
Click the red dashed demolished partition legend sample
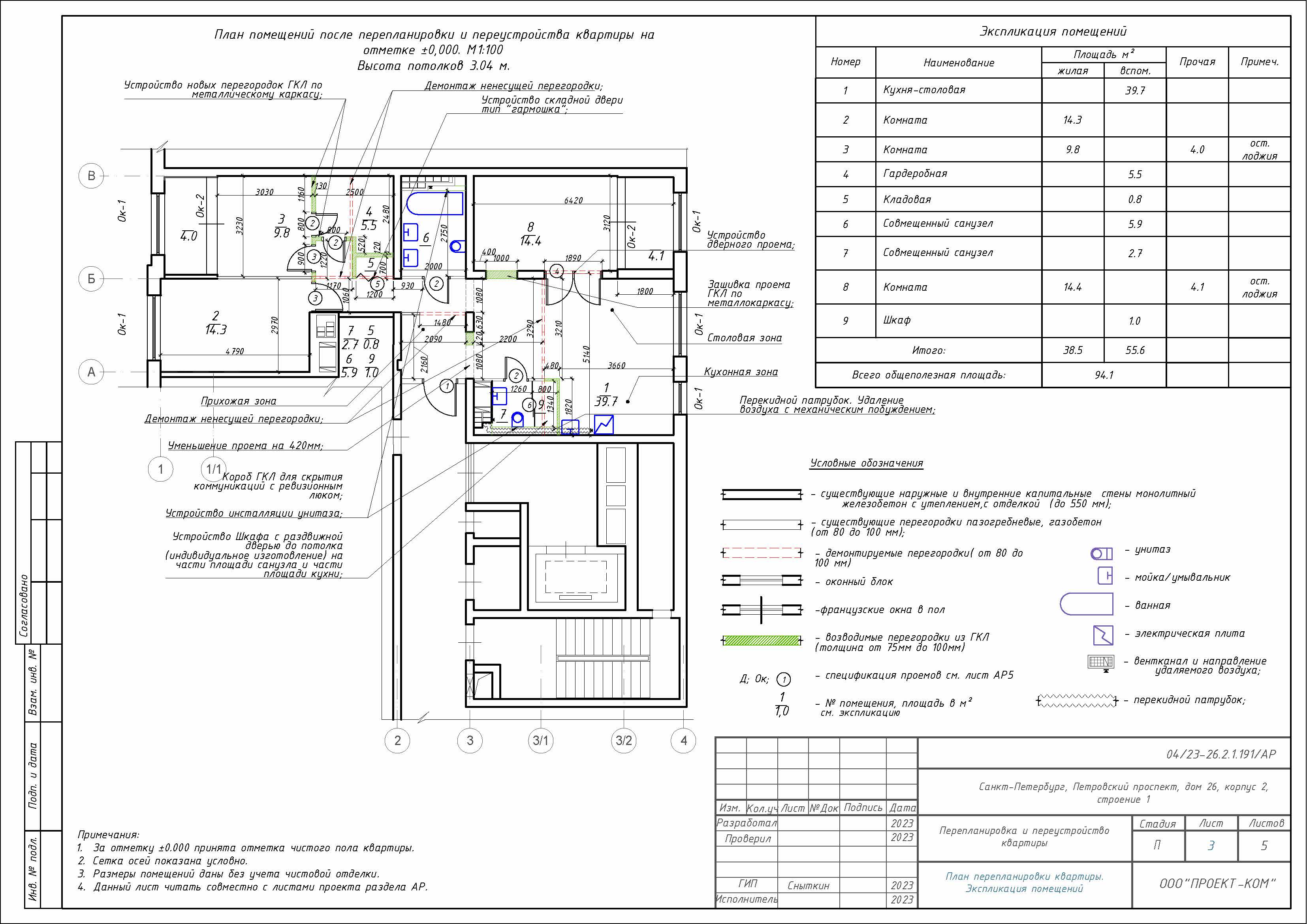tap(762, 553)
